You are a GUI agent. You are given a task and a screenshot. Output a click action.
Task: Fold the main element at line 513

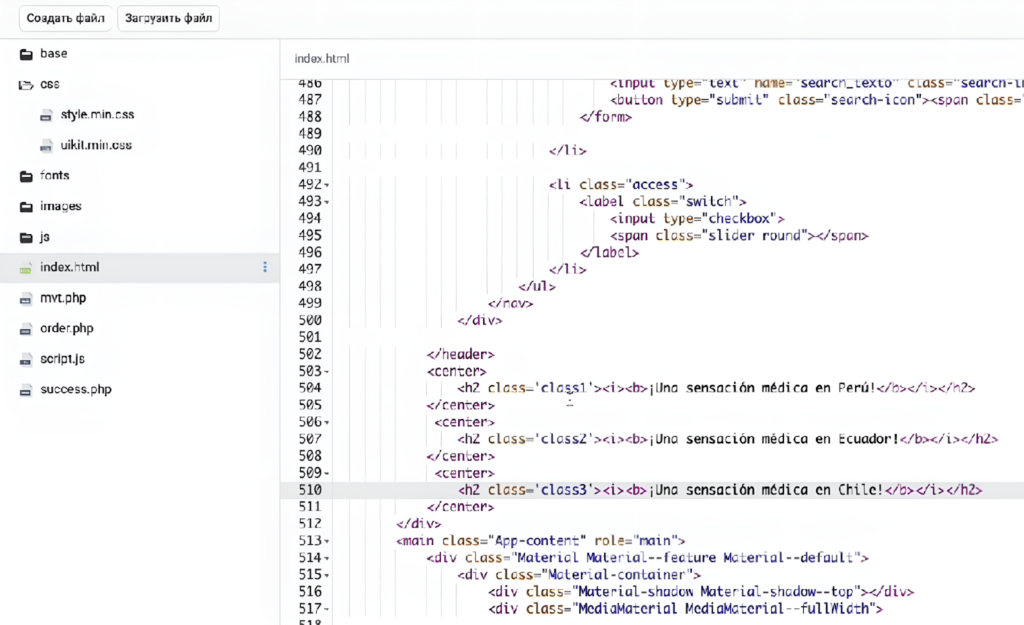point(327,541)
